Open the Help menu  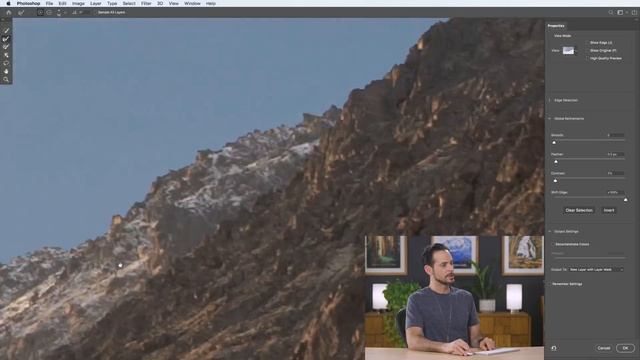point(211,3)
